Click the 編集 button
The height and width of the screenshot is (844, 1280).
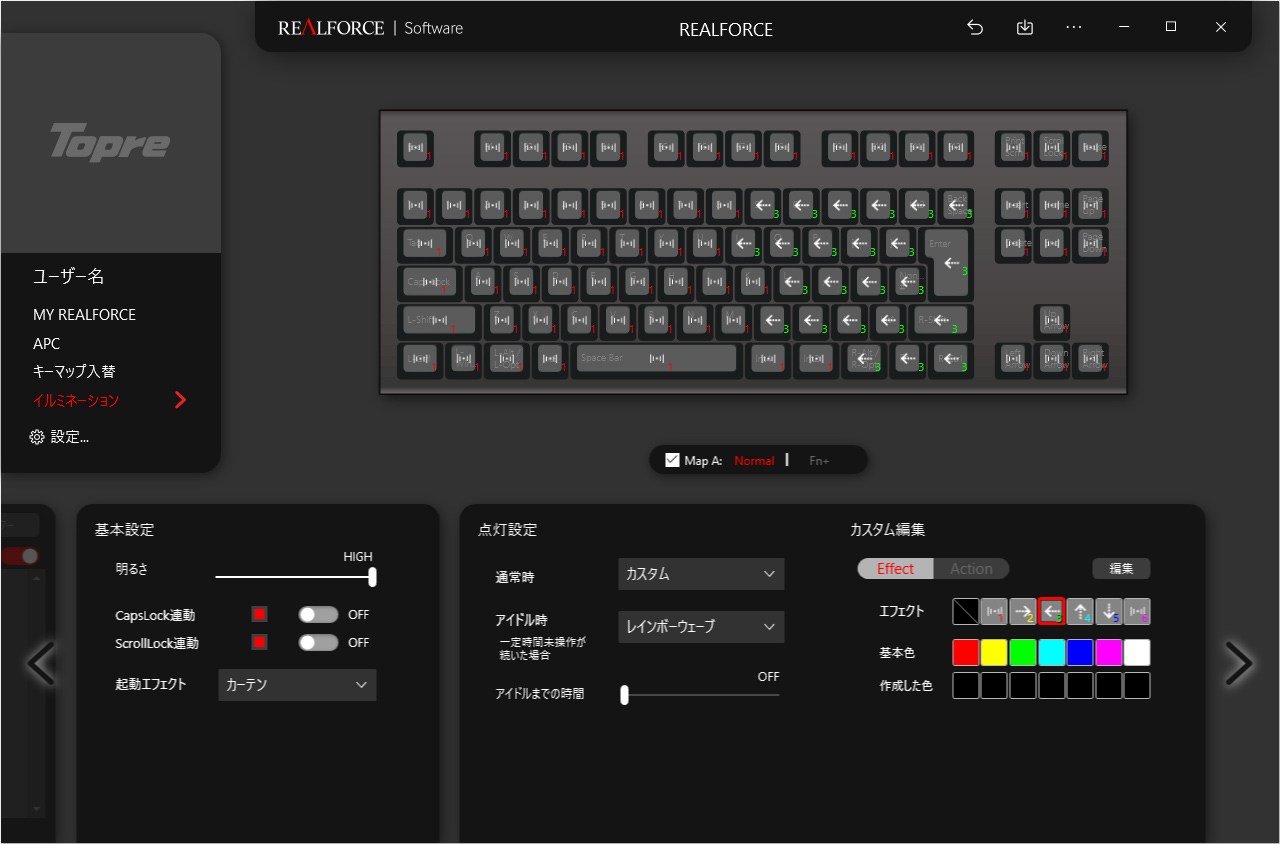pyautogui.click(x=1121, y=568)
